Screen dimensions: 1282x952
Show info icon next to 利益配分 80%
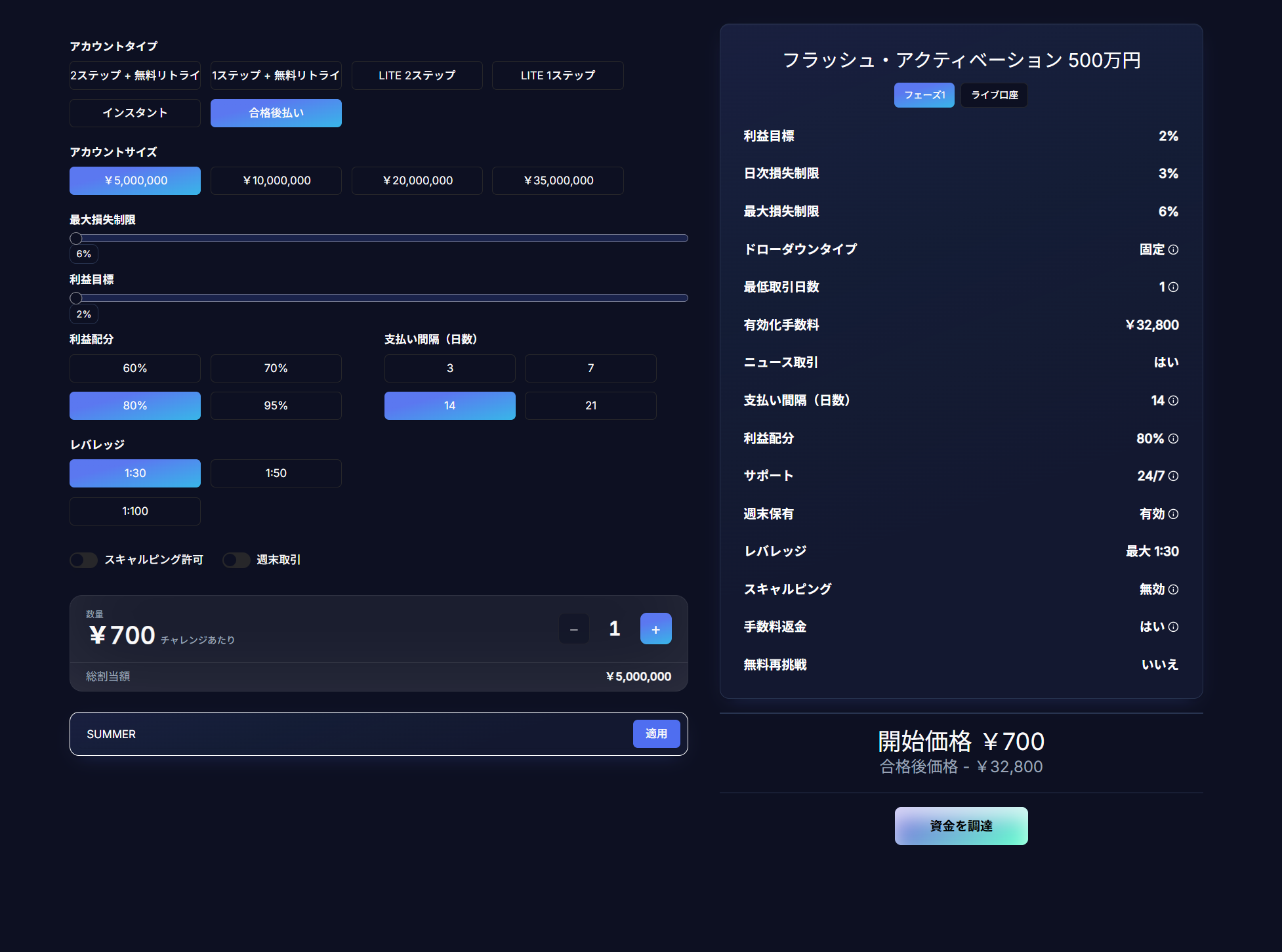[1174, 438]
